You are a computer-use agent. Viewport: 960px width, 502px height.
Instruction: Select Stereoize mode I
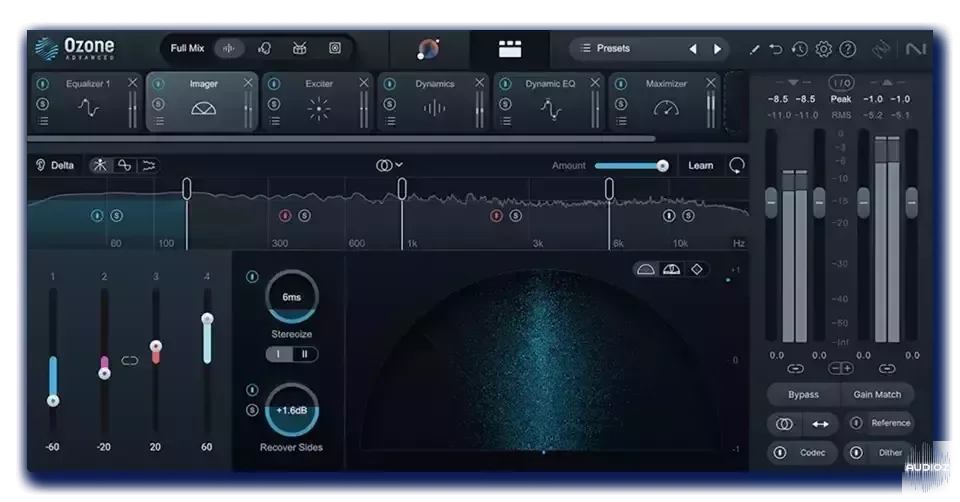(279, 354)
